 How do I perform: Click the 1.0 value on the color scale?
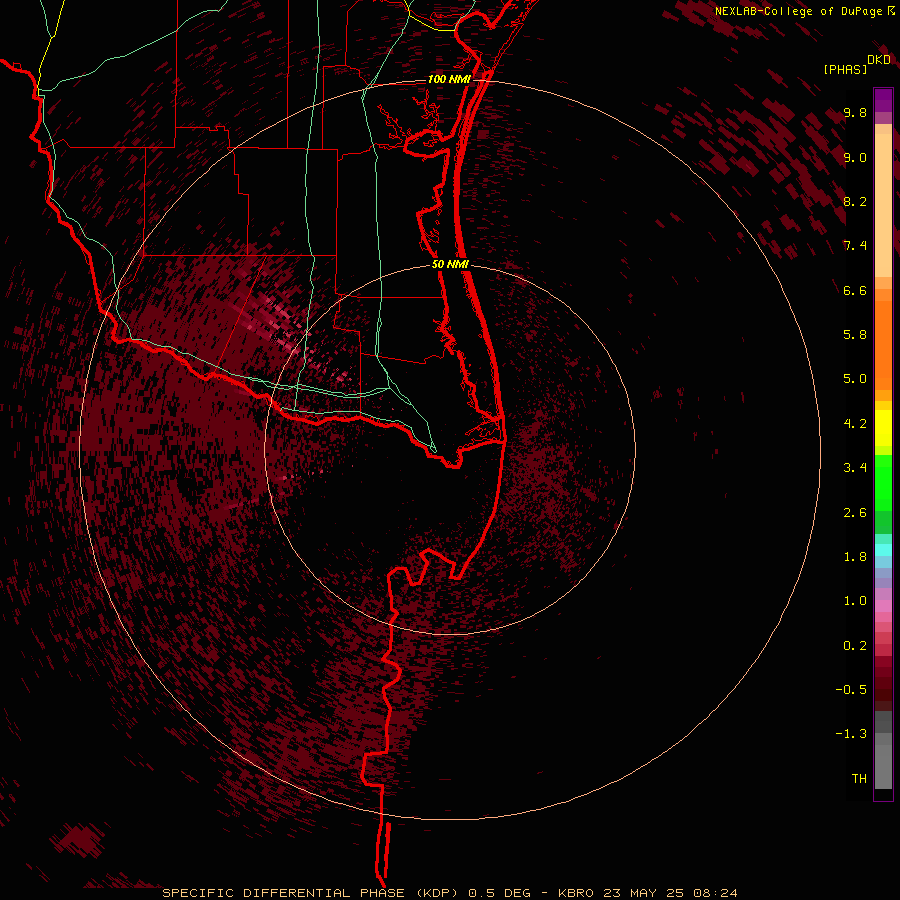coord(855,601)
